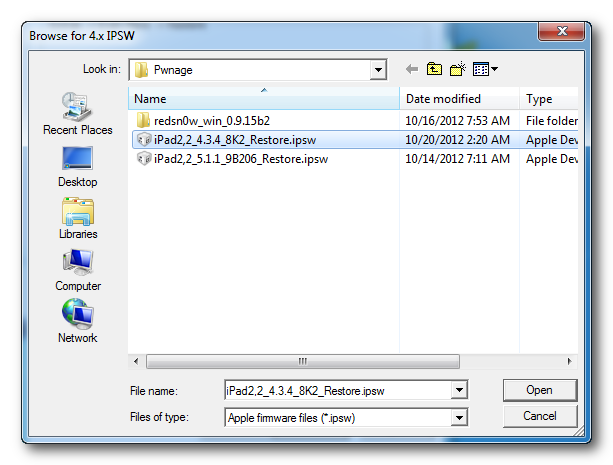
Task: Click the date 10/16/2012 7:53 AM
Action: pyautogui.click(x=457, y=120)
